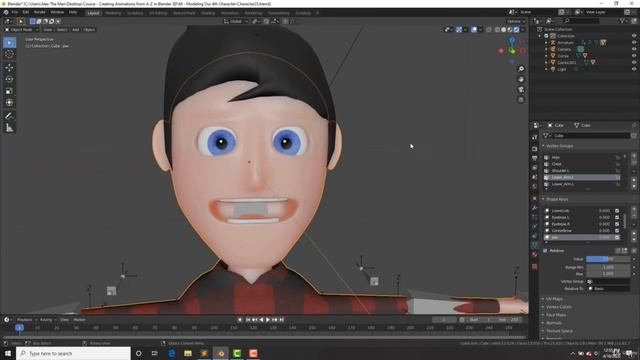
Task: Switch perspective/orthographic grid icon
Action: point(521,100)
